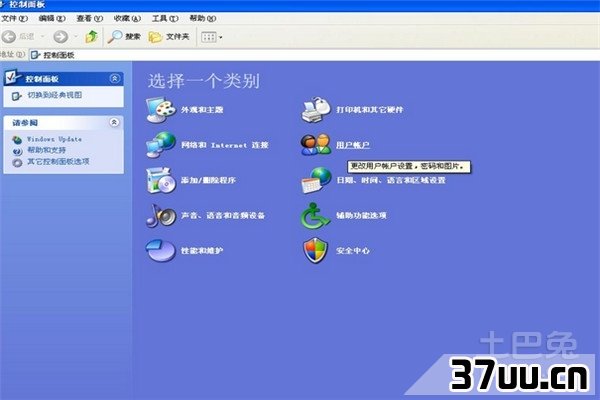Click the 打印机和其它硬件 text link
600x400 pixels.
(370, 110)
